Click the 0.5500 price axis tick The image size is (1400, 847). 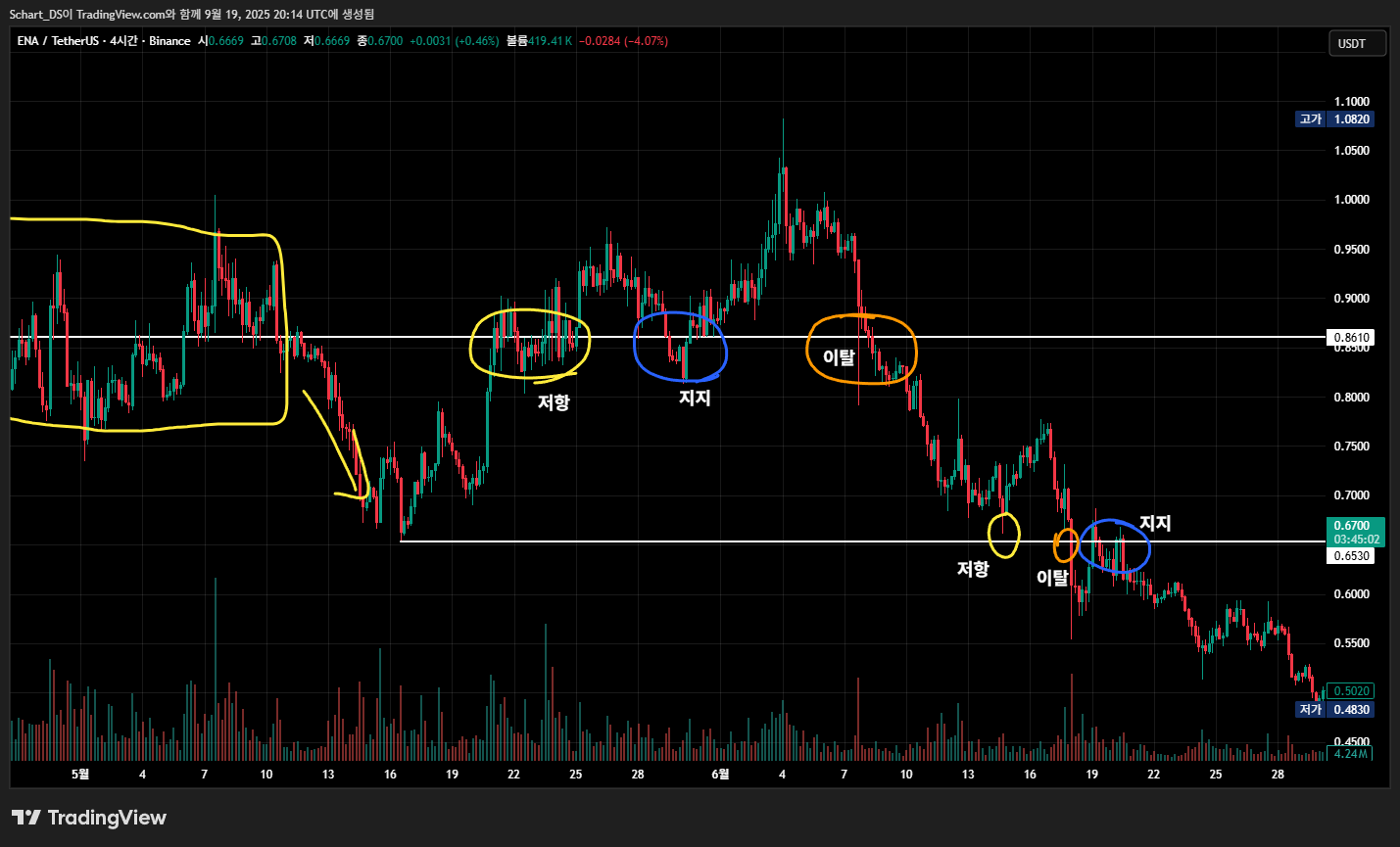(x=1352, y=643)
